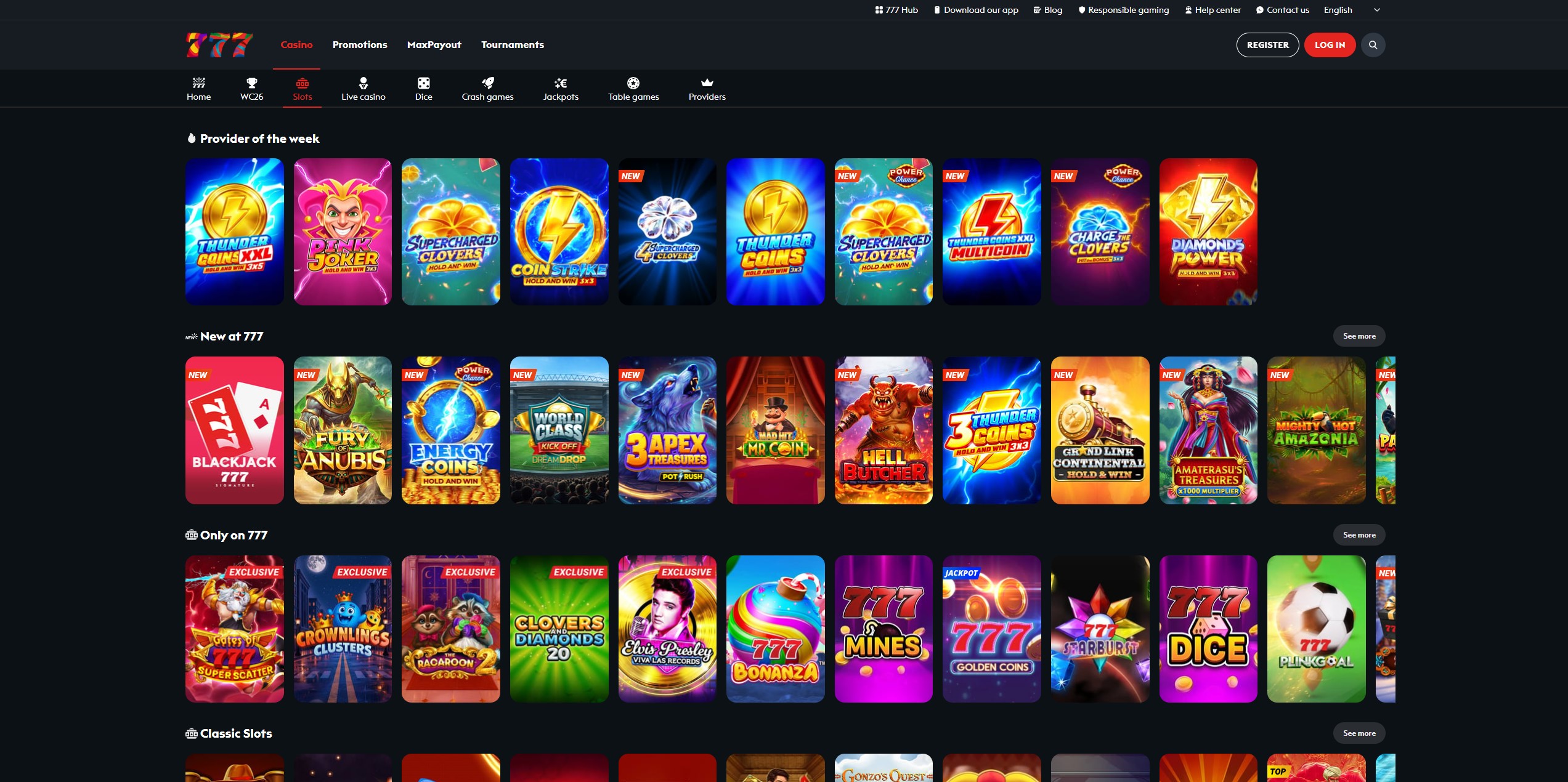Image resolution: width=1568 pixels, height=782 pixels.
Task: Click the language dropdown chevron arrow
Action: pos(1377,10)
